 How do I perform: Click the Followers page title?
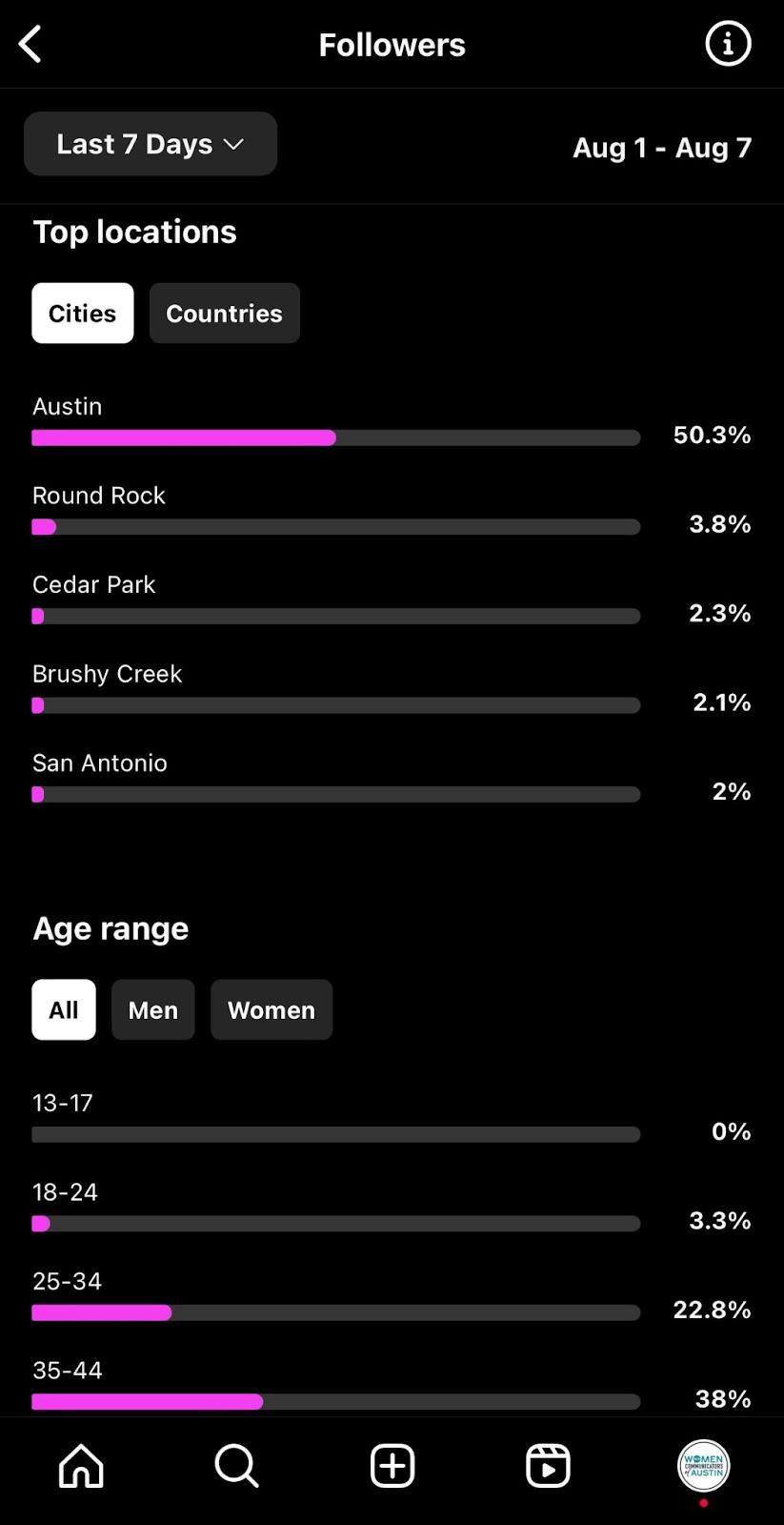392,45
